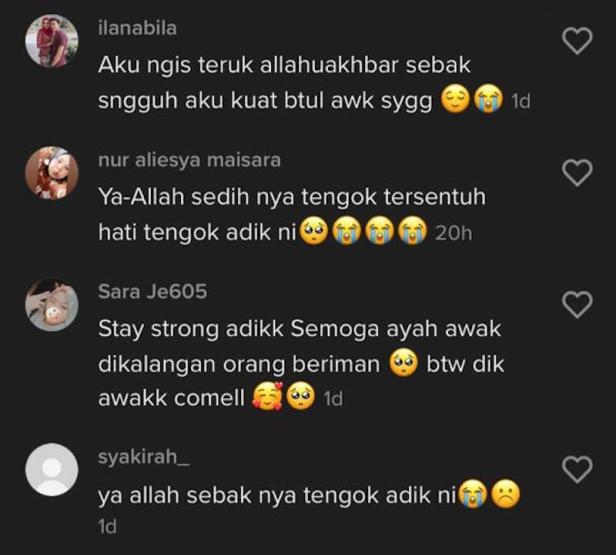Screen dimensions: 616x555
Task: Tap the 1d timestamp under syakirah_'s comment
Action: pyautogui.click(x=107, y=527)
